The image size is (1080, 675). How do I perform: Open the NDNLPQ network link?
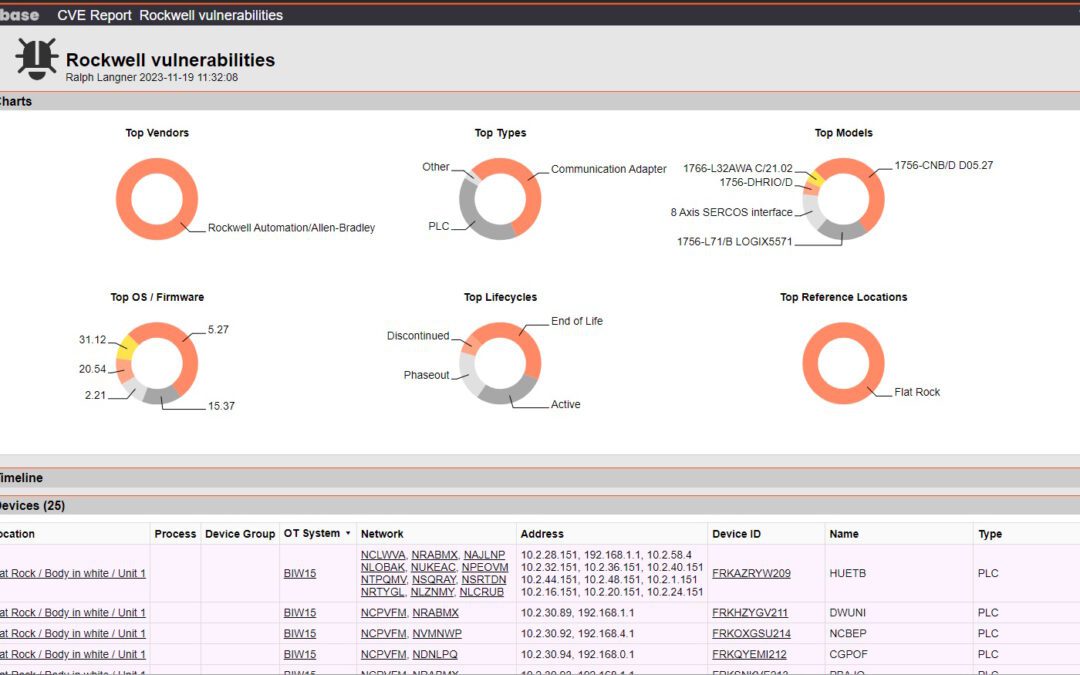(435, 654)
